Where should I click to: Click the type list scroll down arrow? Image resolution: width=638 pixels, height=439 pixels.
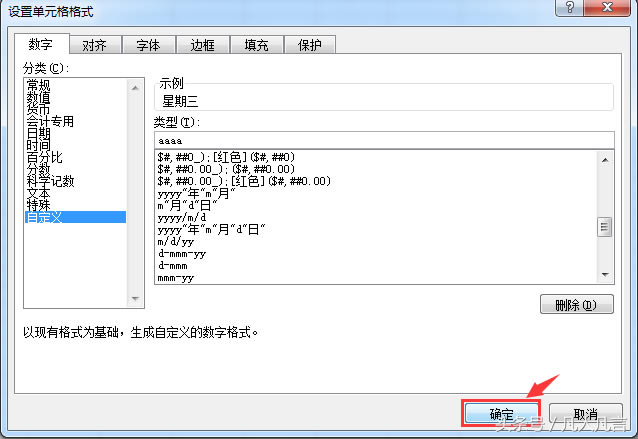(x=604, y=274)
